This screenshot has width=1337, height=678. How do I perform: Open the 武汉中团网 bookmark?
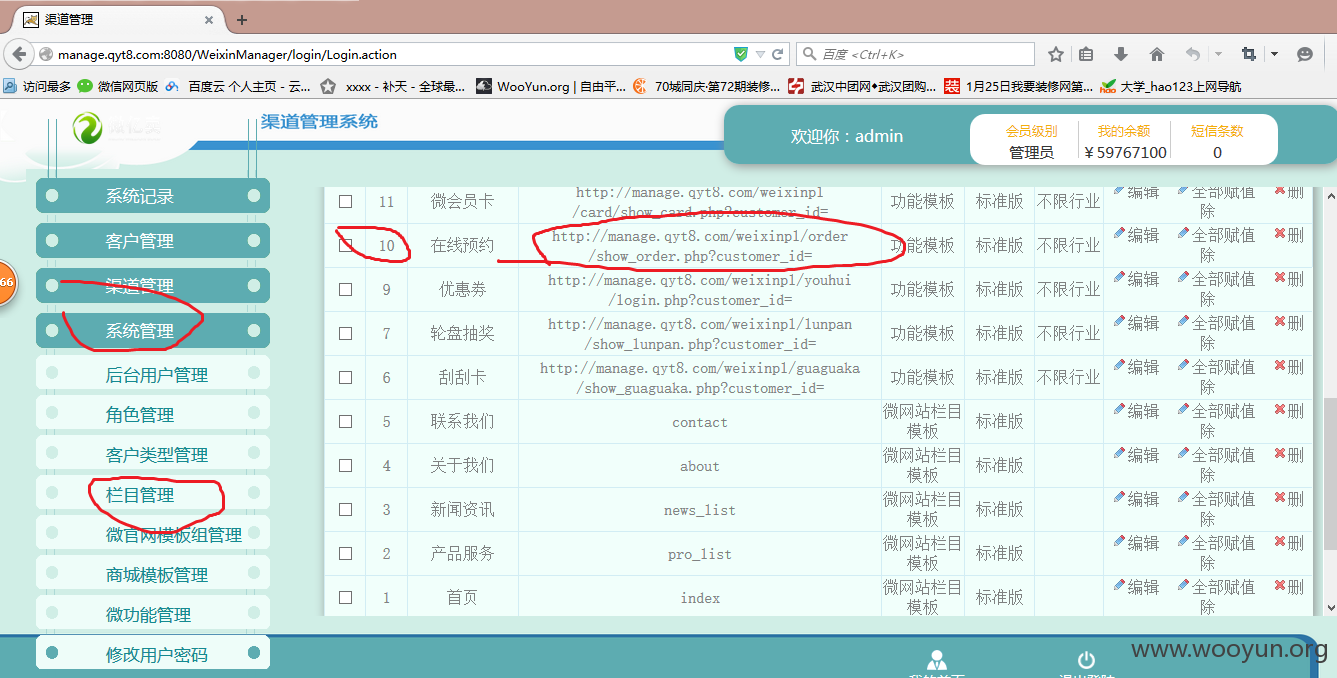[861, 86]
